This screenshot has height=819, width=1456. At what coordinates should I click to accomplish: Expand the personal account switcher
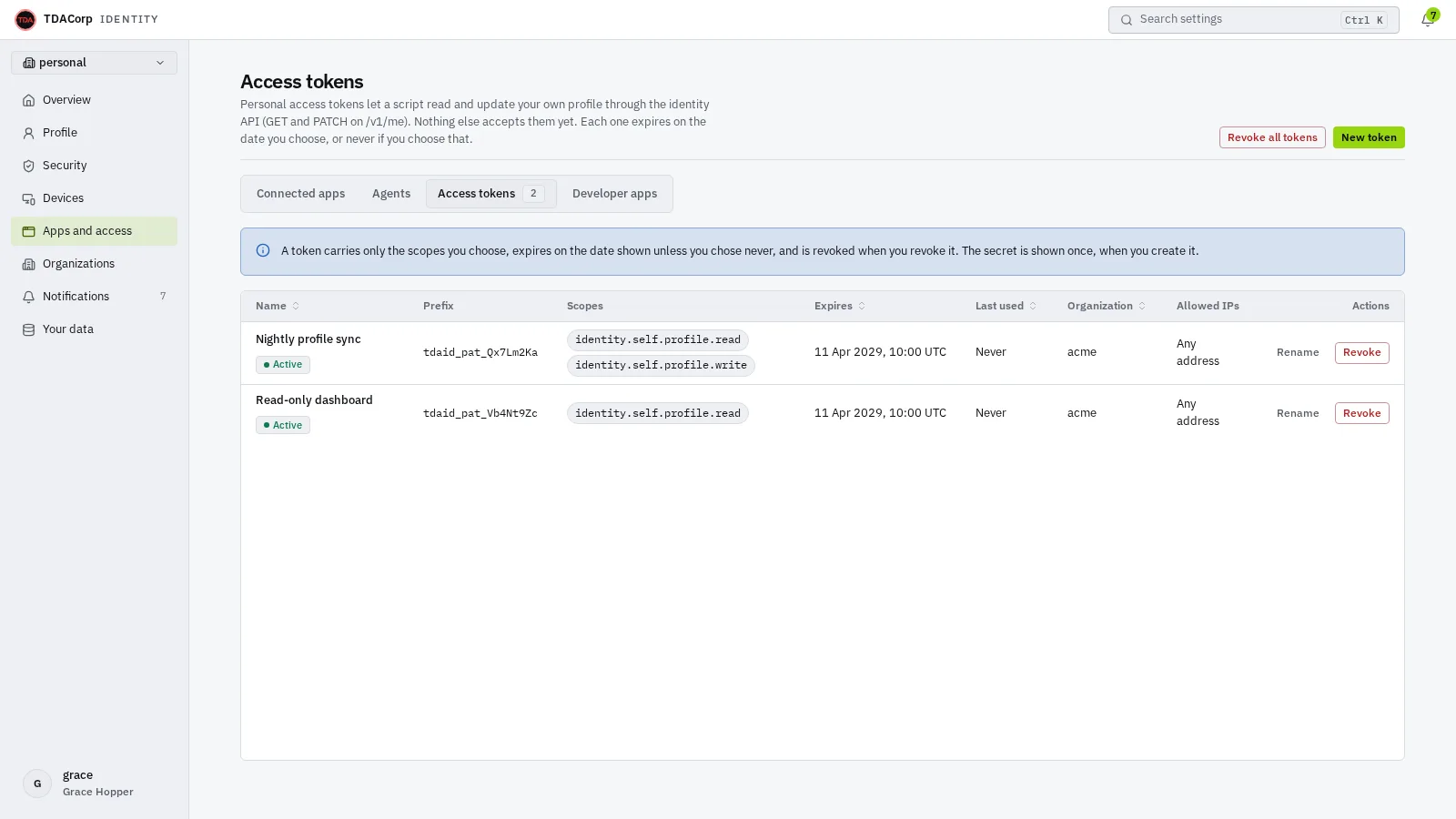(x=95, y=63)
